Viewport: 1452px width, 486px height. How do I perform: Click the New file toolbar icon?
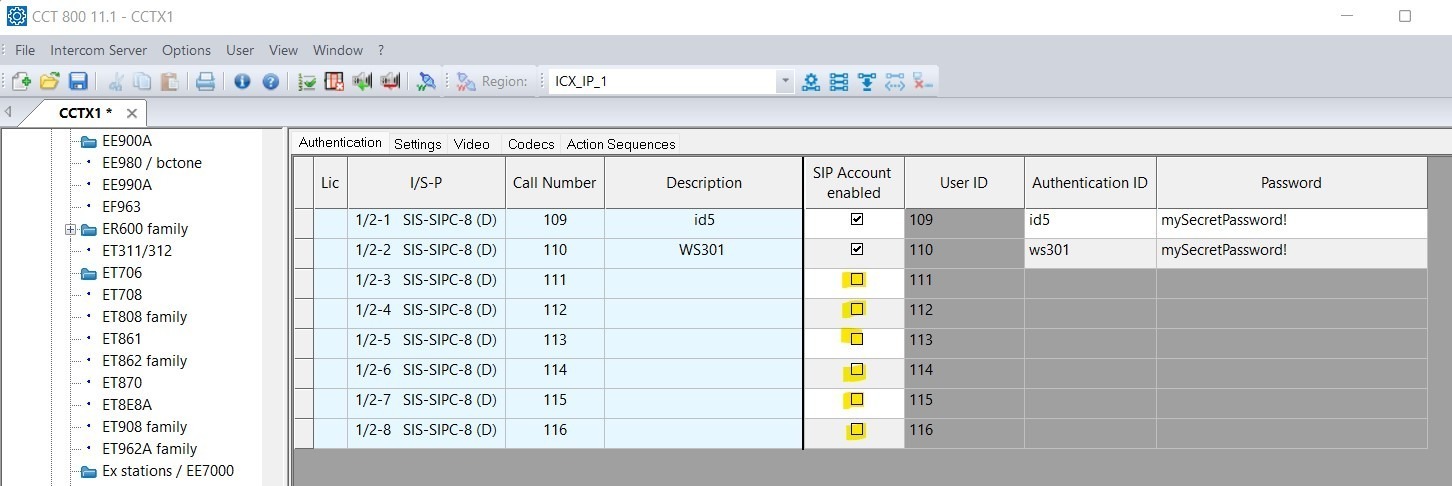(21, 82)
